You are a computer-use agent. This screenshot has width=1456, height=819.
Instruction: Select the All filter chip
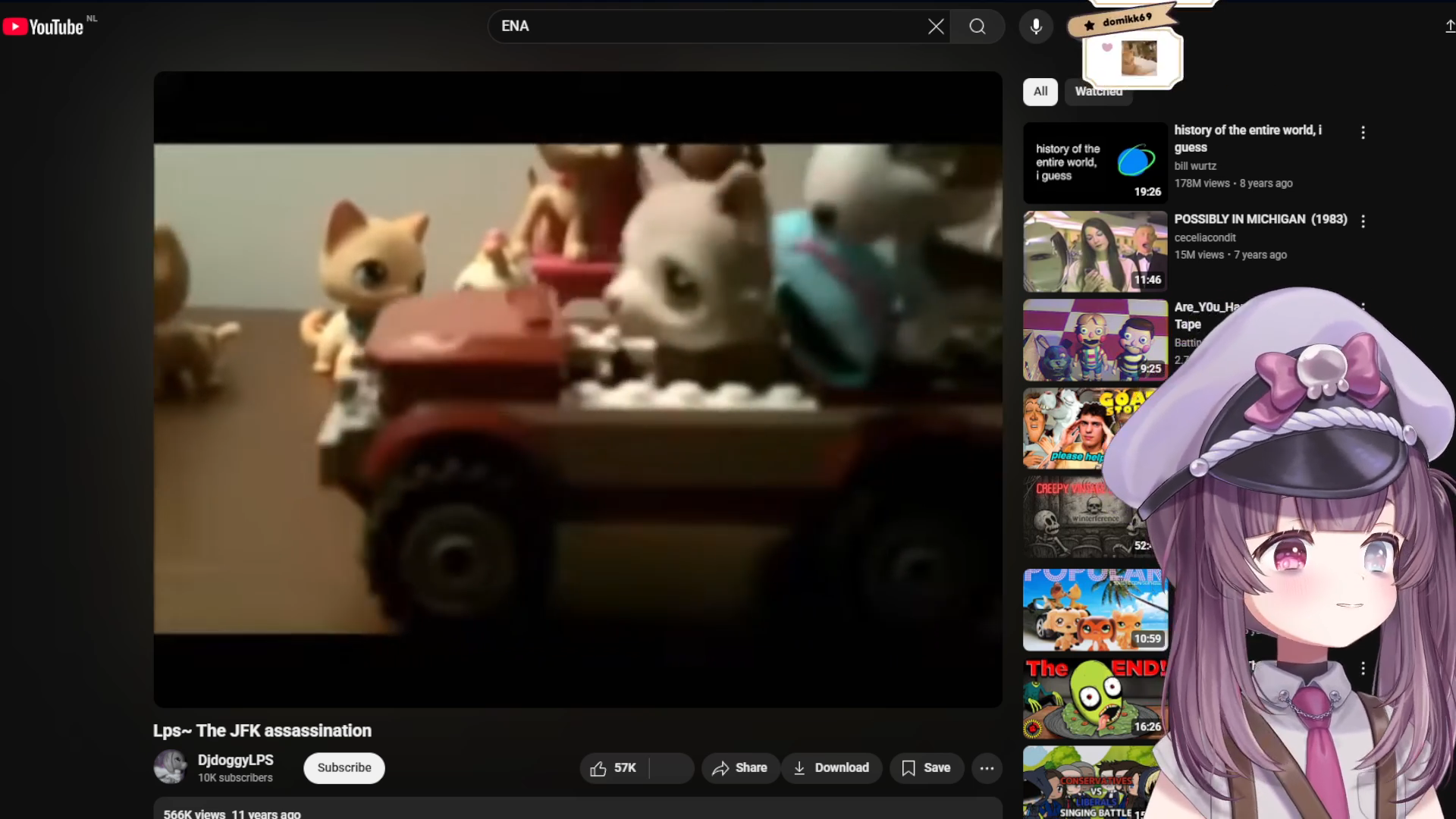tap(1040, 92)
